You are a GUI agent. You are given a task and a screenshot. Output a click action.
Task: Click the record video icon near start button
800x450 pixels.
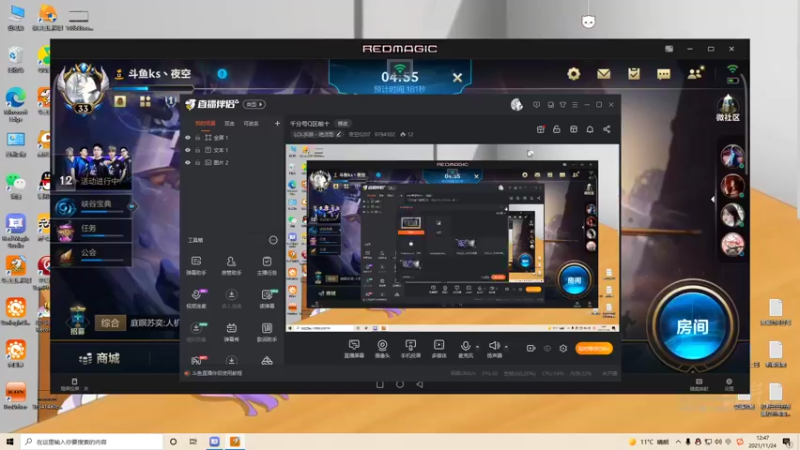(x=531, y=348)
